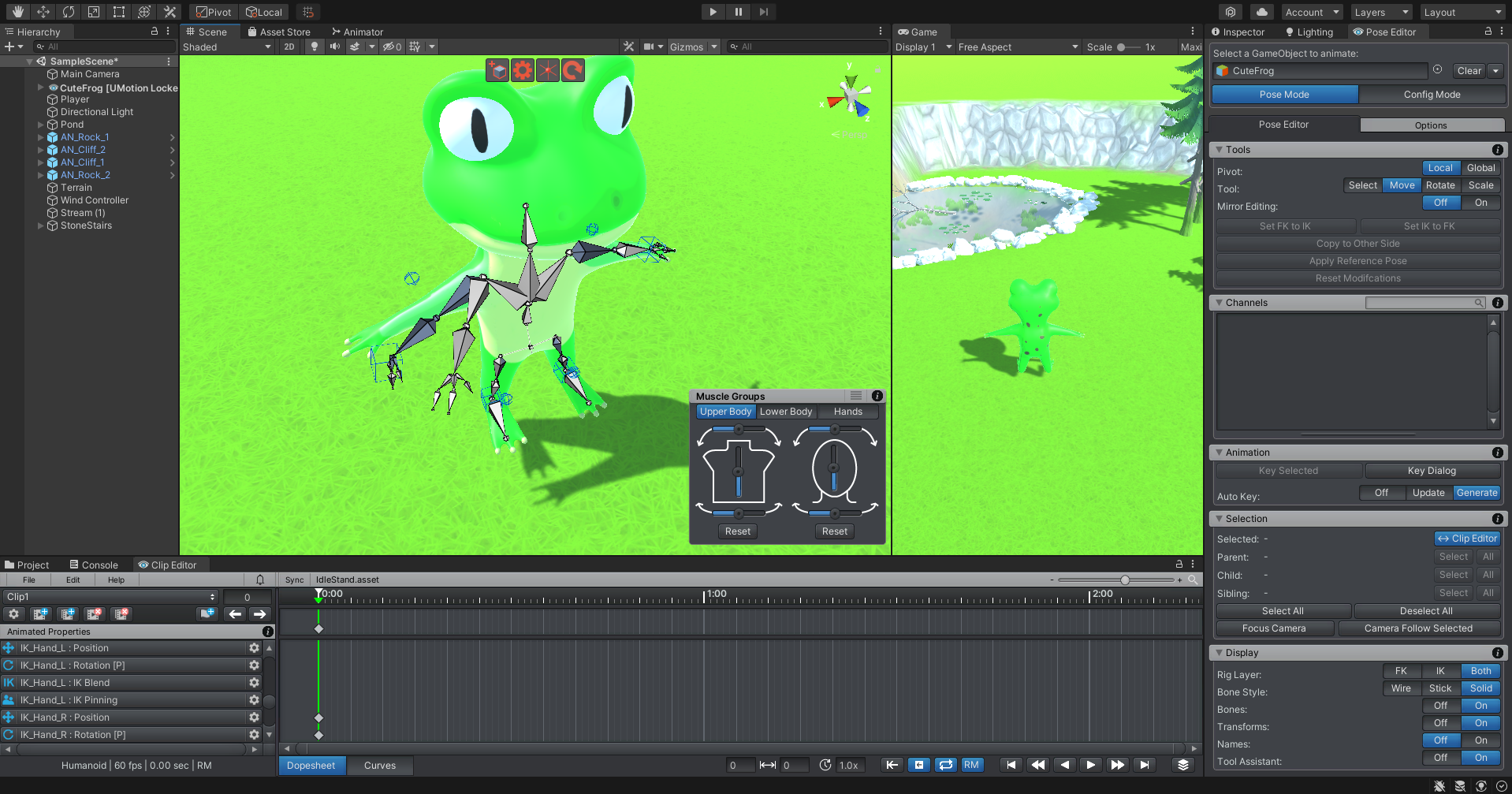Open the Key Dialog

1432,471
